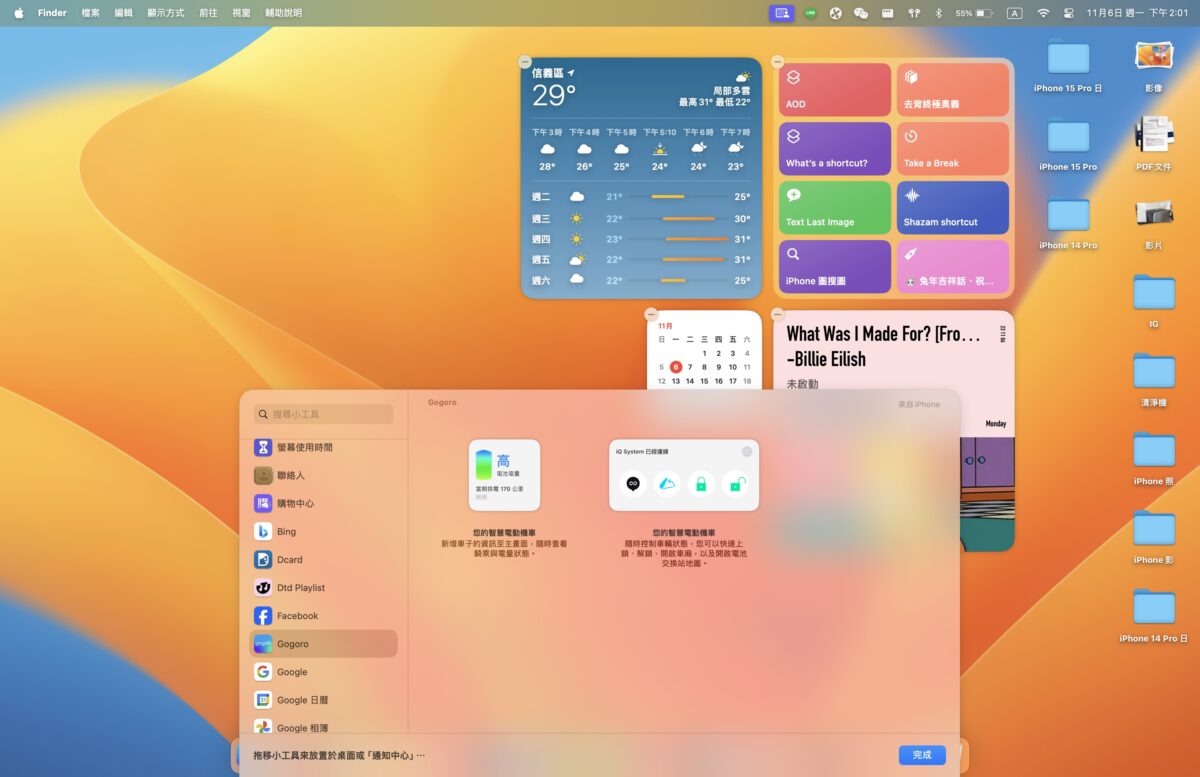This screenshot has height=777, width=1200.
Task: Open the 視窗 menu
Action: (241, 13)
